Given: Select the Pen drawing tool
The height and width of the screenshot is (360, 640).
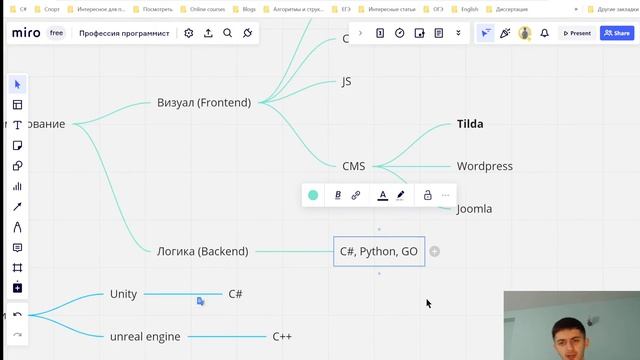Looking at the screenshot, I should click(17, 227).
